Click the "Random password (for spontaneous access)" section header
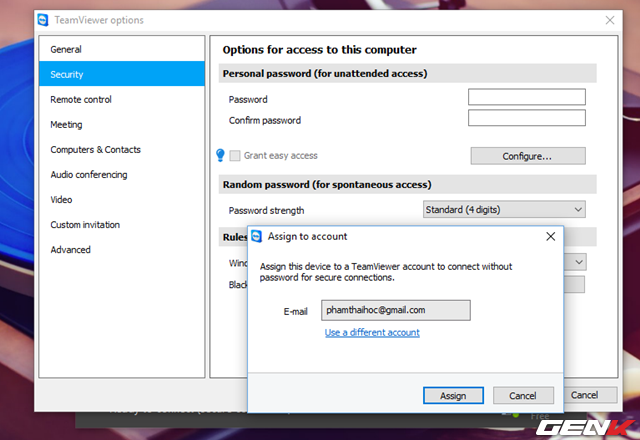The width and height of the screenshot is (640, 440). coord(407,184)
